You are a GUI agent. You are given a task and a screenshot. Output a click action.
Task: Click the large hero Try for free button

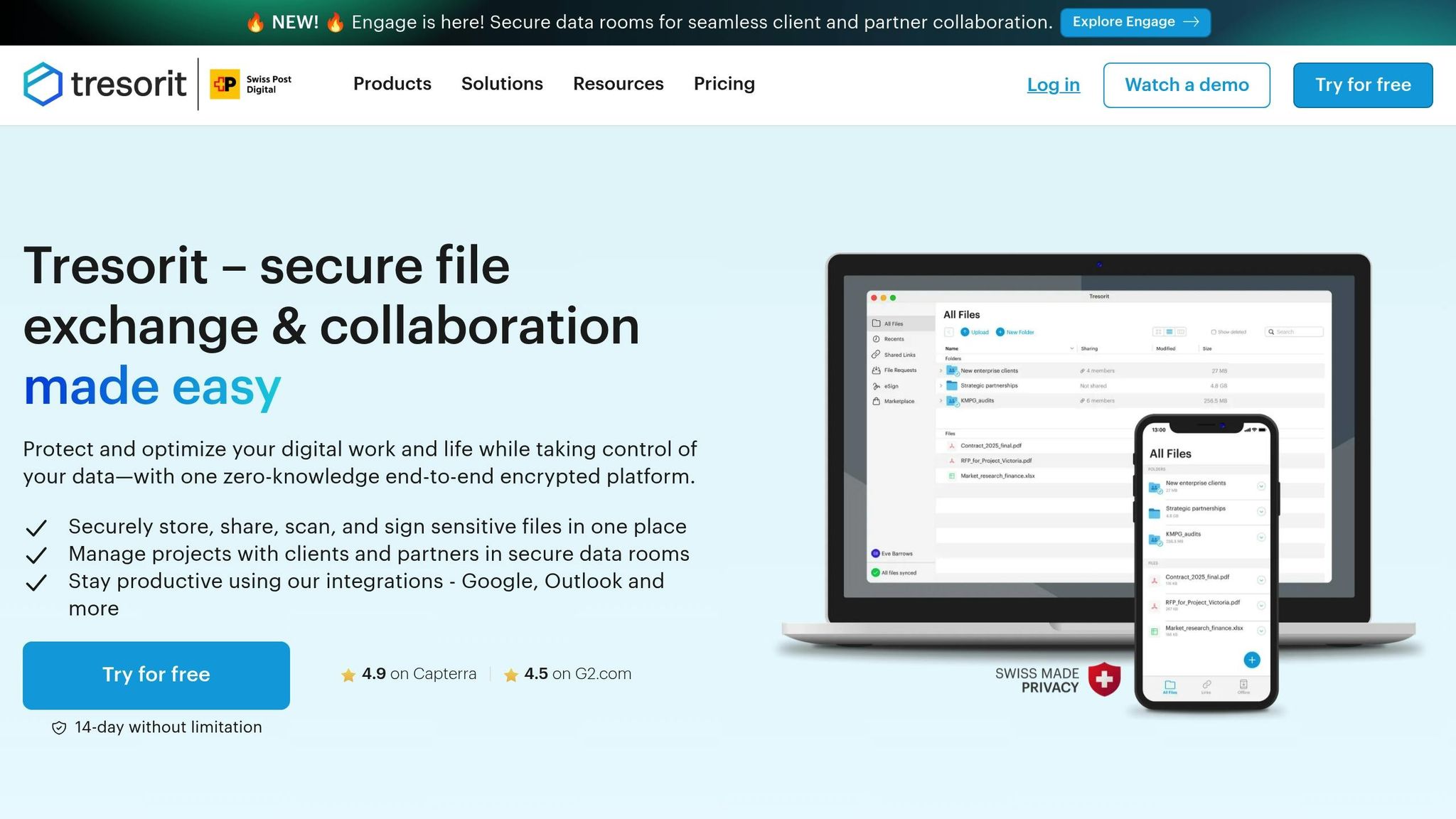pos(156,675)
